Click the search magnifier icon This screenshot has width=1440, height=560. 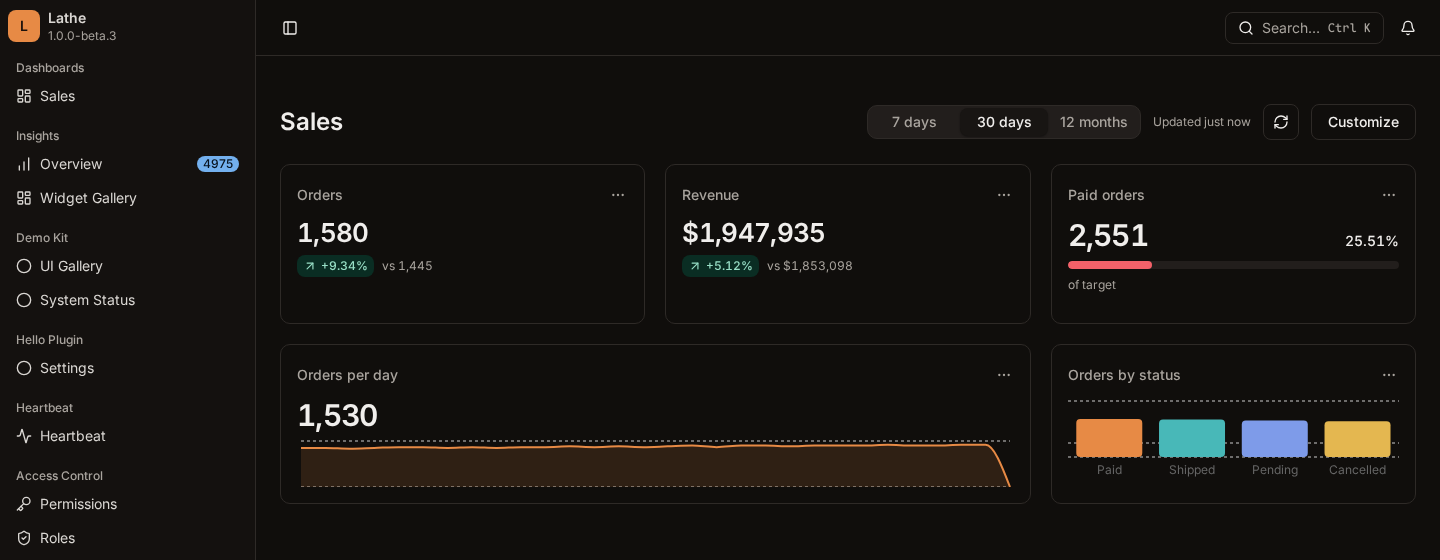[x=1246, y=28]
